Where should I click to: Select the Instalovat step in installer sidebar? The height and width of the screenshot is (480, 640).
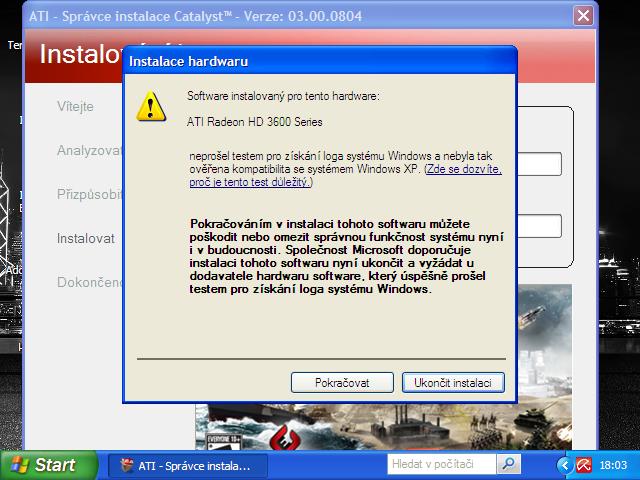coord(86,238)
